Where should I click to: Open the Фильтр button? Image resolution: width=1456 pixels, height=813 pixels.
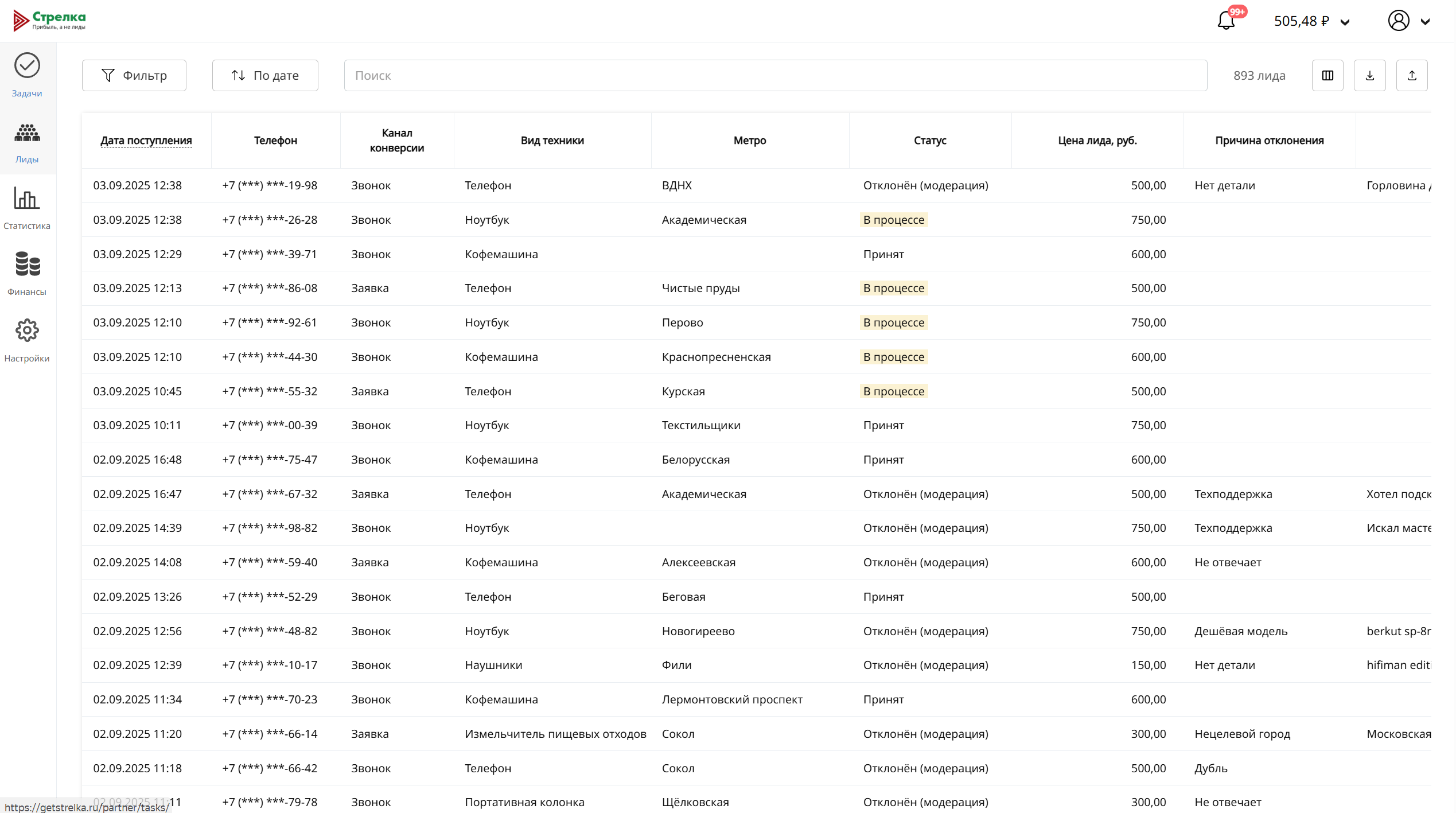point(134,76)
